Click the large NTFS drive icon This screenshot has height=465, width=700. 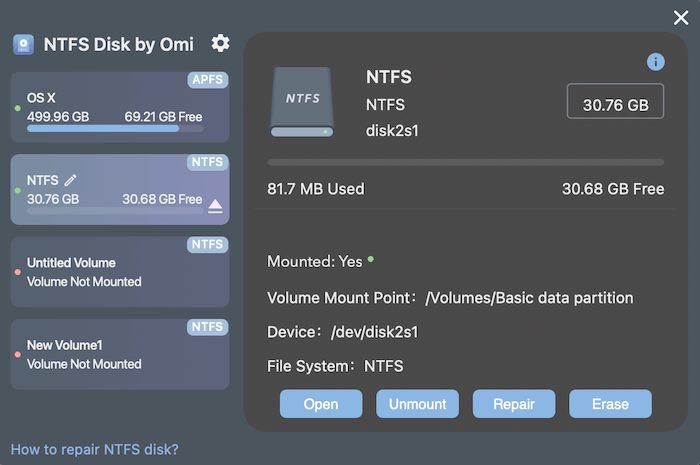(x=302, y=102)
